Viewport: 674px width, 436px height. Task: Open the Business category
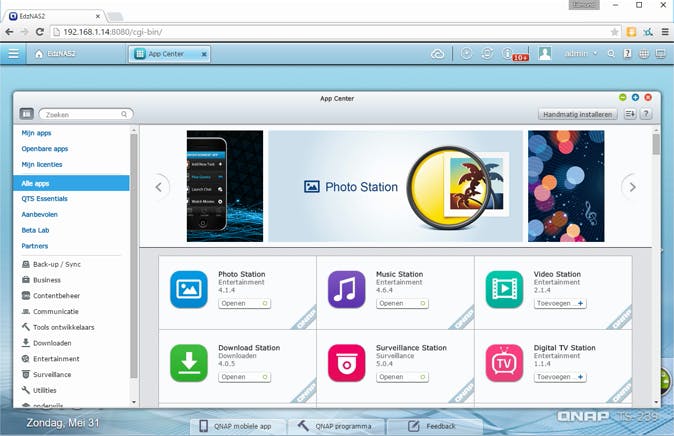41,280
